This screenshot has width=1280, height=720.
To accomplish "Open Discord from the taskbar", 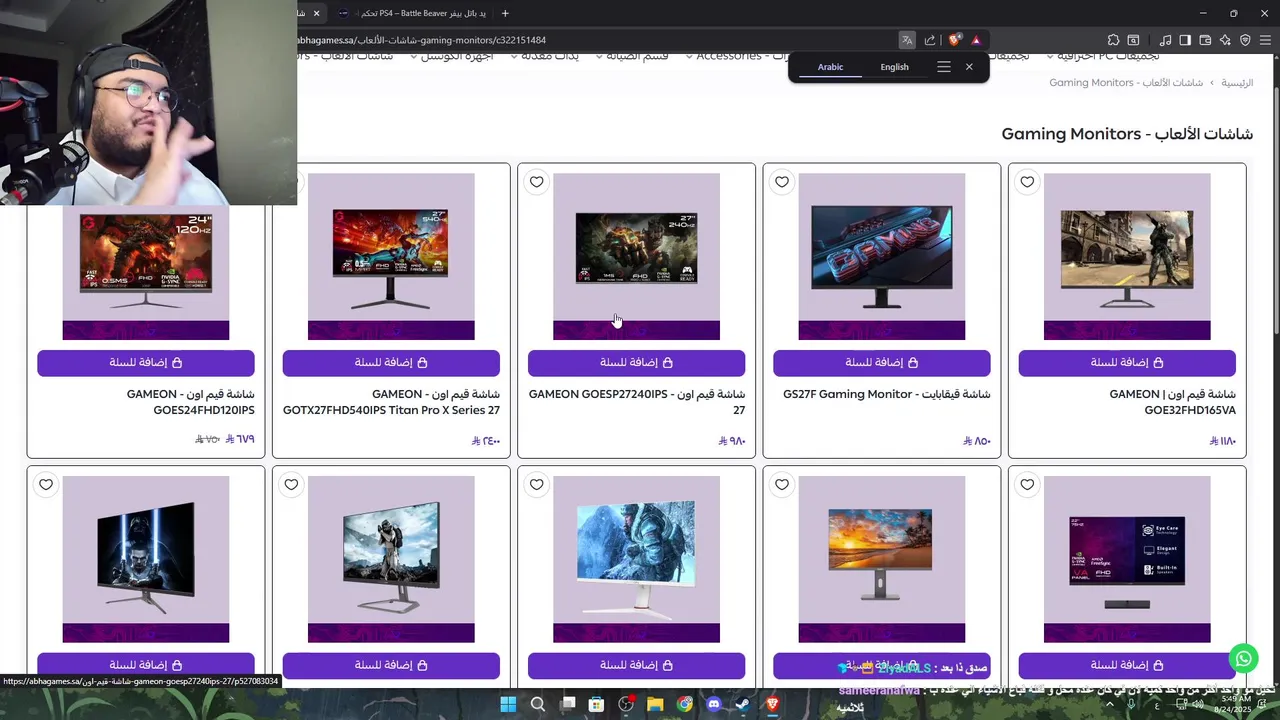I will tap(714, 704).
